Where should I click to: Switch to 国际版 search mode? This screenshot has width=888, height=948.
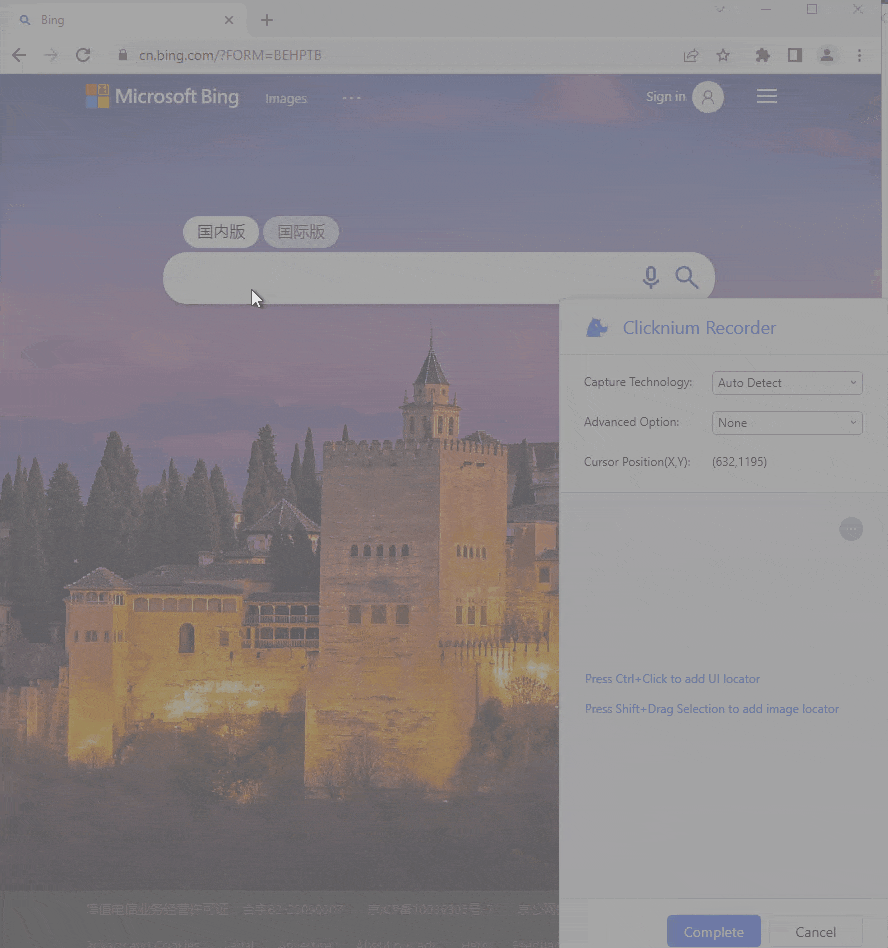point(301,232)
